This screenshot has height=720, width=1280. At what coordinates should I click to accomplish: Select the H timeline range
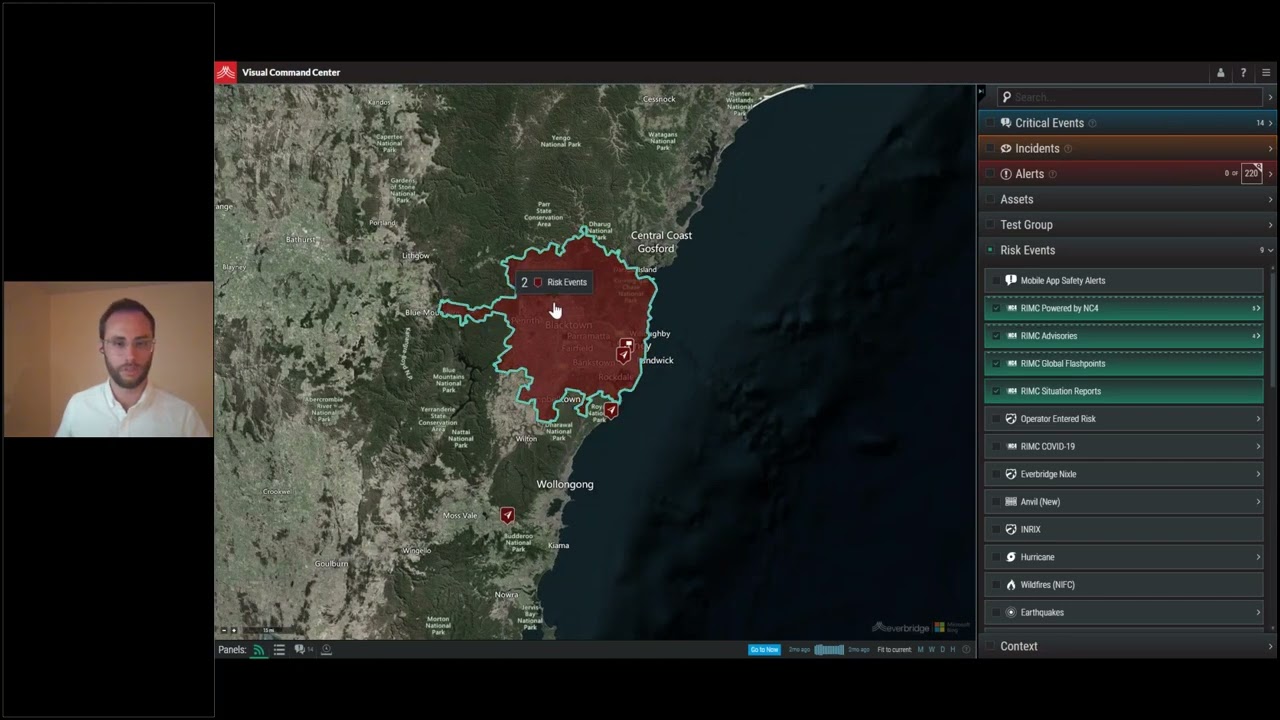[x=952, y=650]
